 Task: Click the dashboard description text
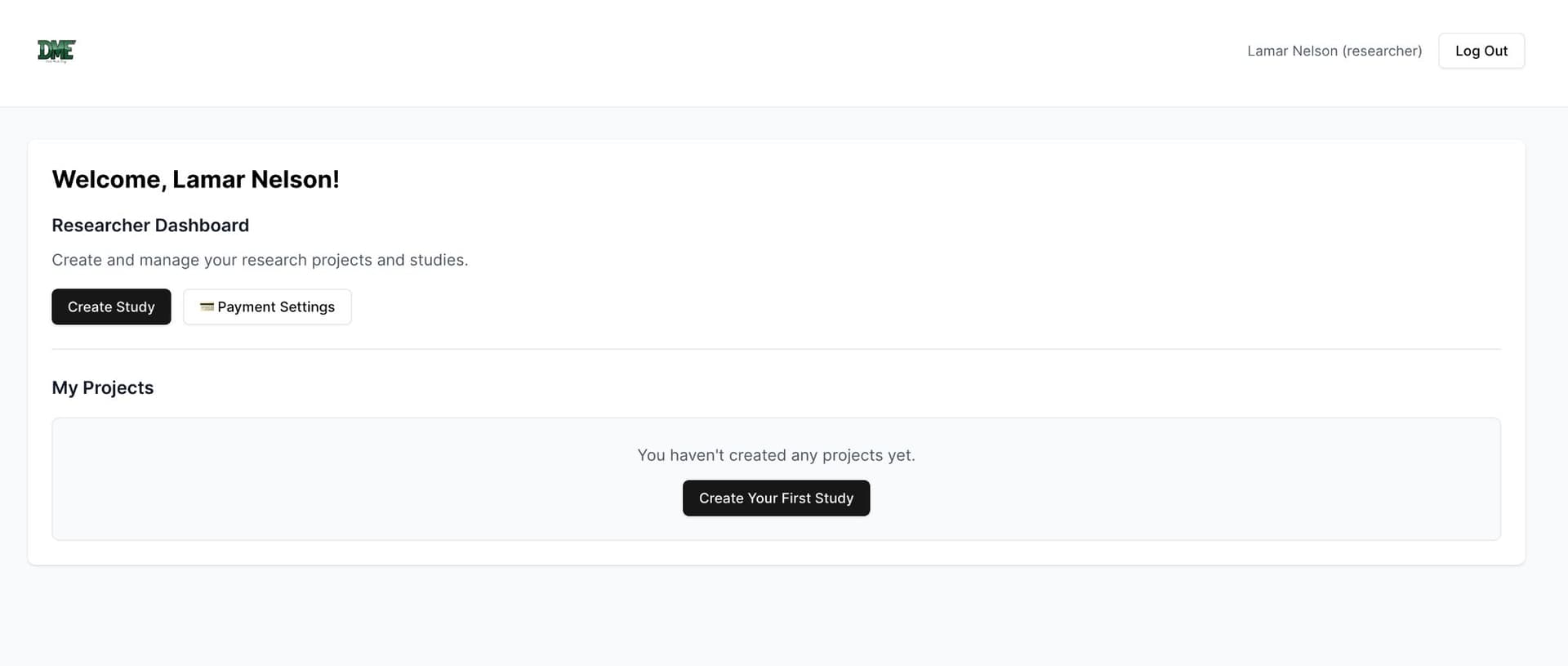261,260
